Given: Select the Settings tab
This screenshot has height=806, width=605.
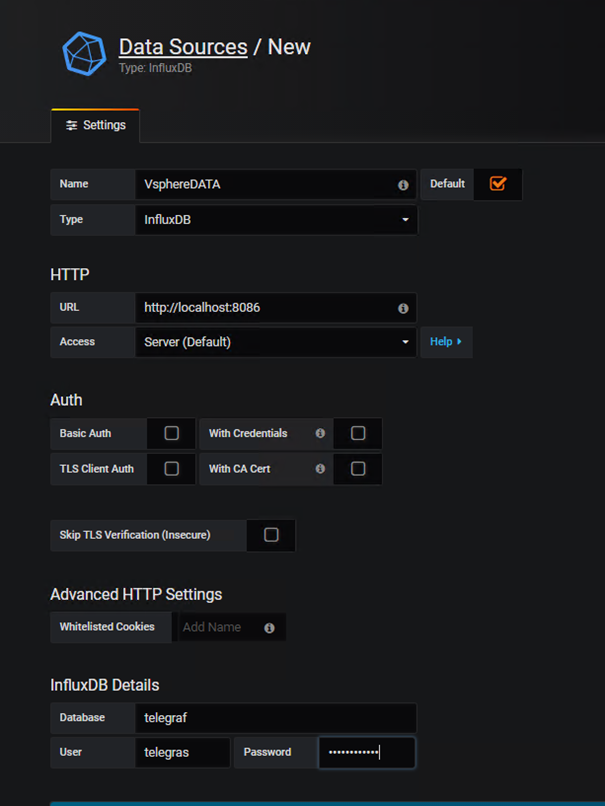Looking at the screenshot, I should click(96, 126).
